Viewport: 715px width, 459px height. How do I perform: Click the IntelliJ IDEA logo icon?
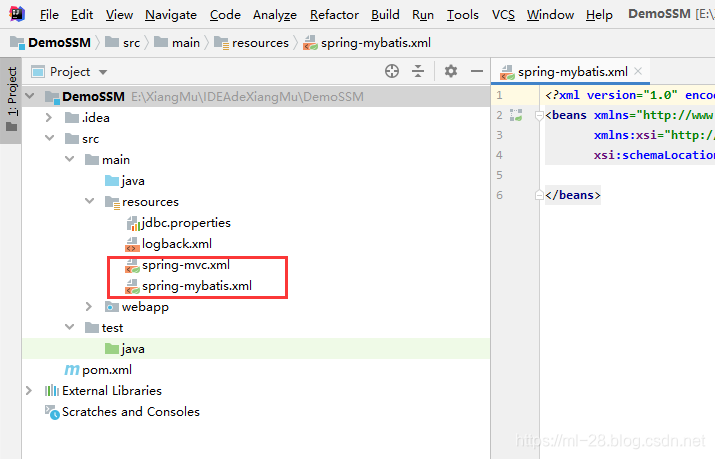tap(17, 14)
